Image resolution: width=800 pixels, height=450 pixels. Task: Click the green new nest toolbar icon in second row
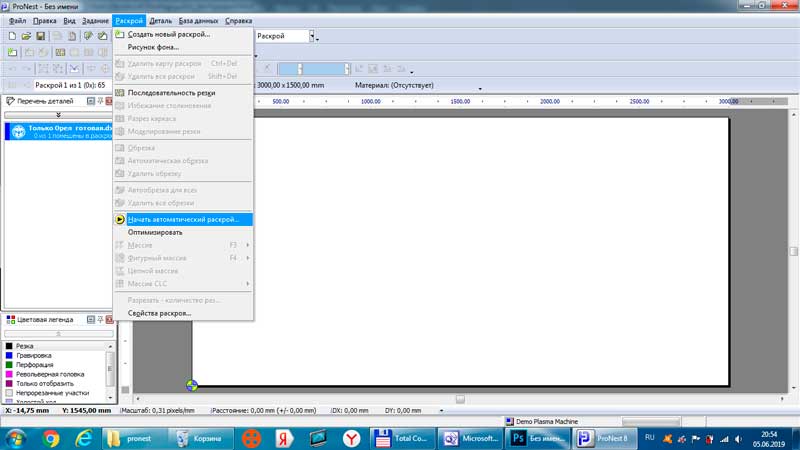point(12,53)
